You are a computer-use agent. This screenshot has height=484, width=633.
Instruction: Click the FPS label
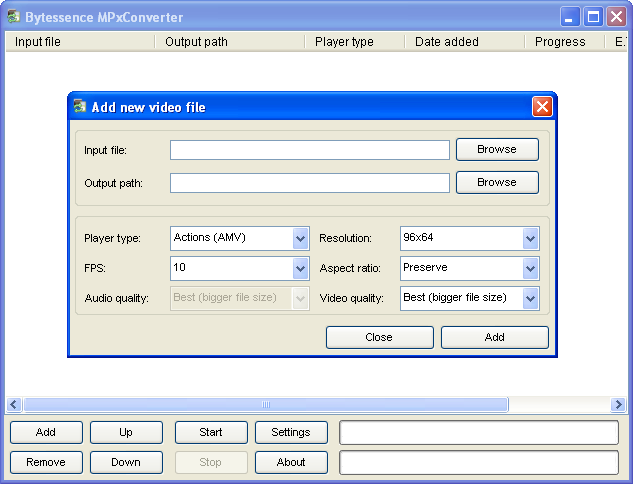pyautogui.click(x=95, y=268)
